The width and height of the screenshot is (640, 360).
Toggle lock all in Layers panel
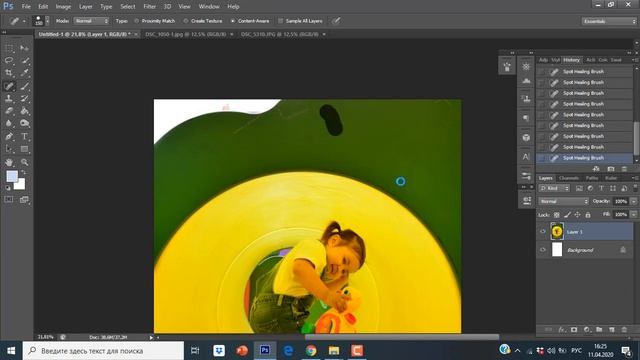coord(588,215)
